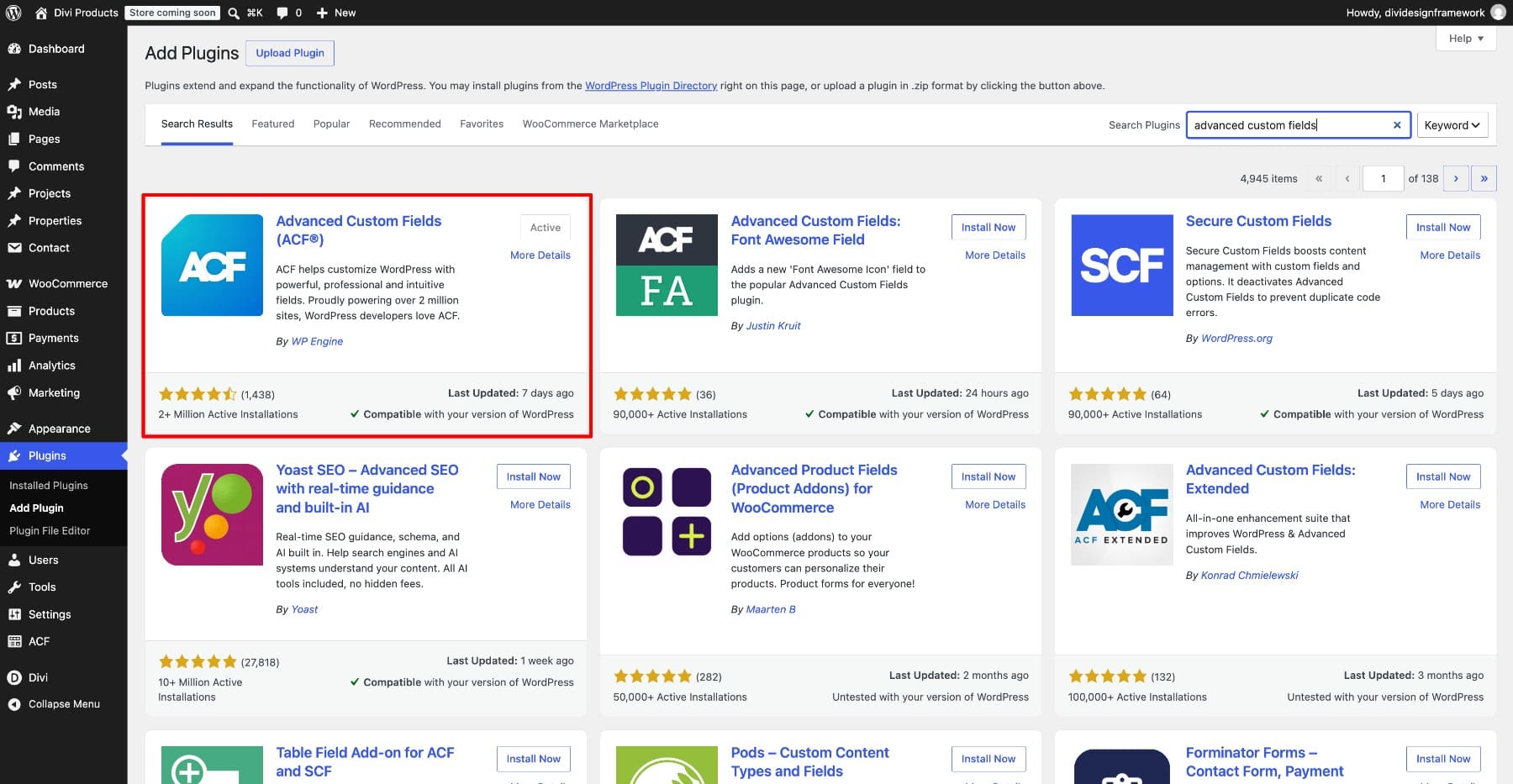Click the Upload Plugin button
Viewport: 1513px width, 784px height.
(290, 53)
